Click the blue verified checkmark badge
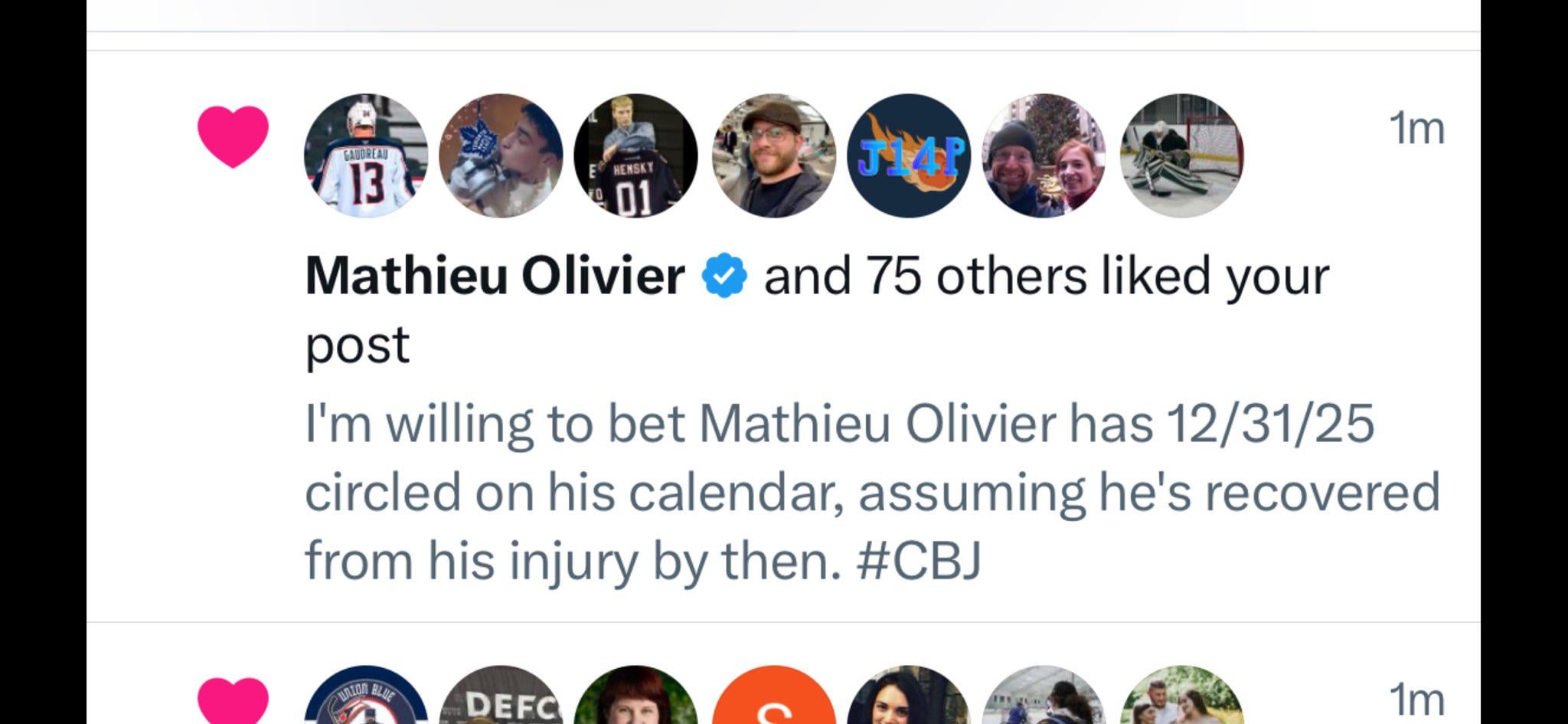The image size is (1568, 724). (x=724, y=277)
